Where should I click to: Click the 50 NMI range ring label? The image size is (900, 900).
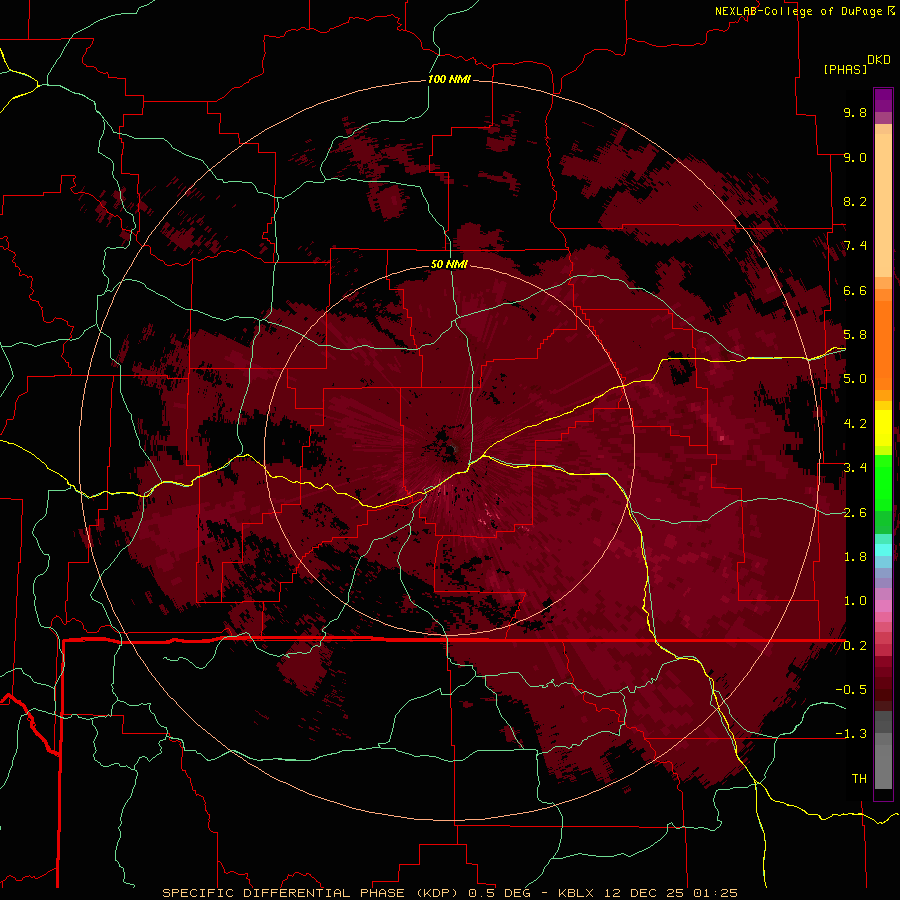[449, 264]
